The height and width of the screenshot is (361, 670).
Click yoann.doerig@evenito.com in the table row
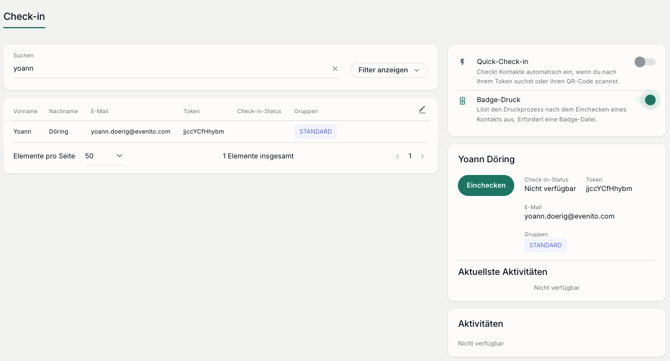pos(130,132)
